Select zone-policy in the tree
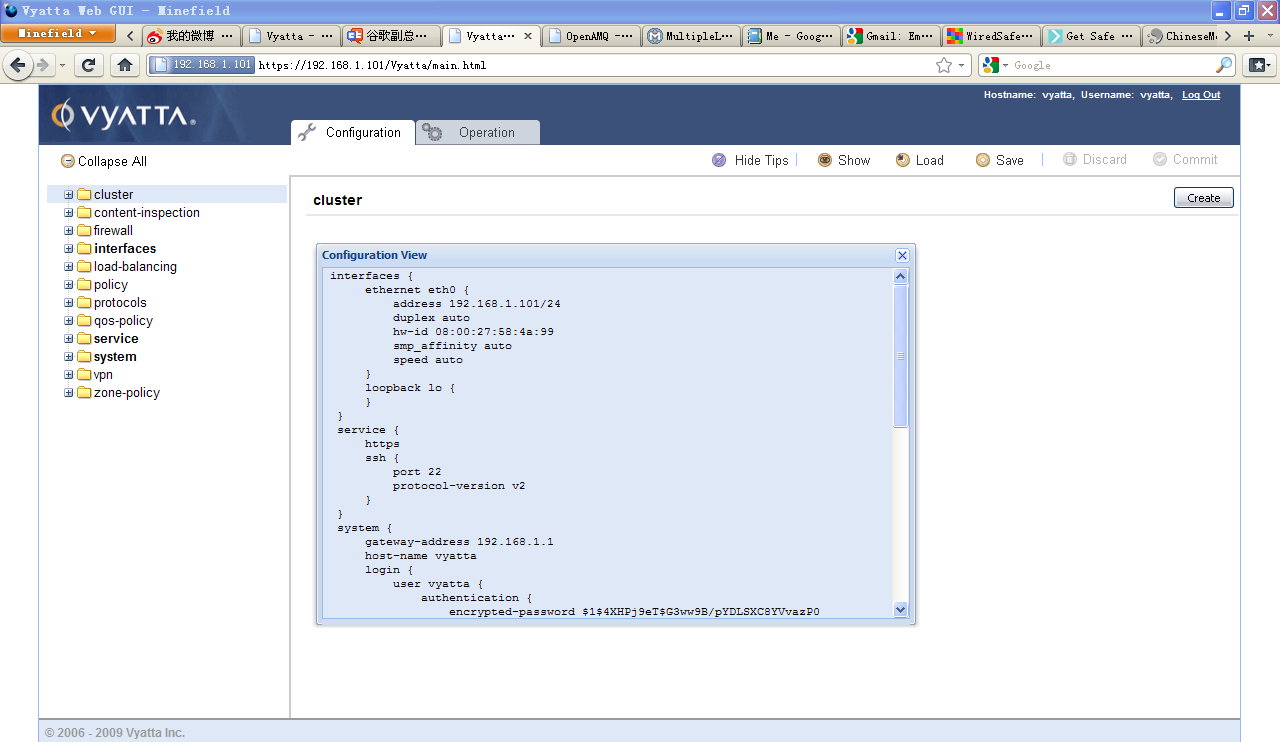The width and height of the screenshot is (1280, 742). pos(126,393)
